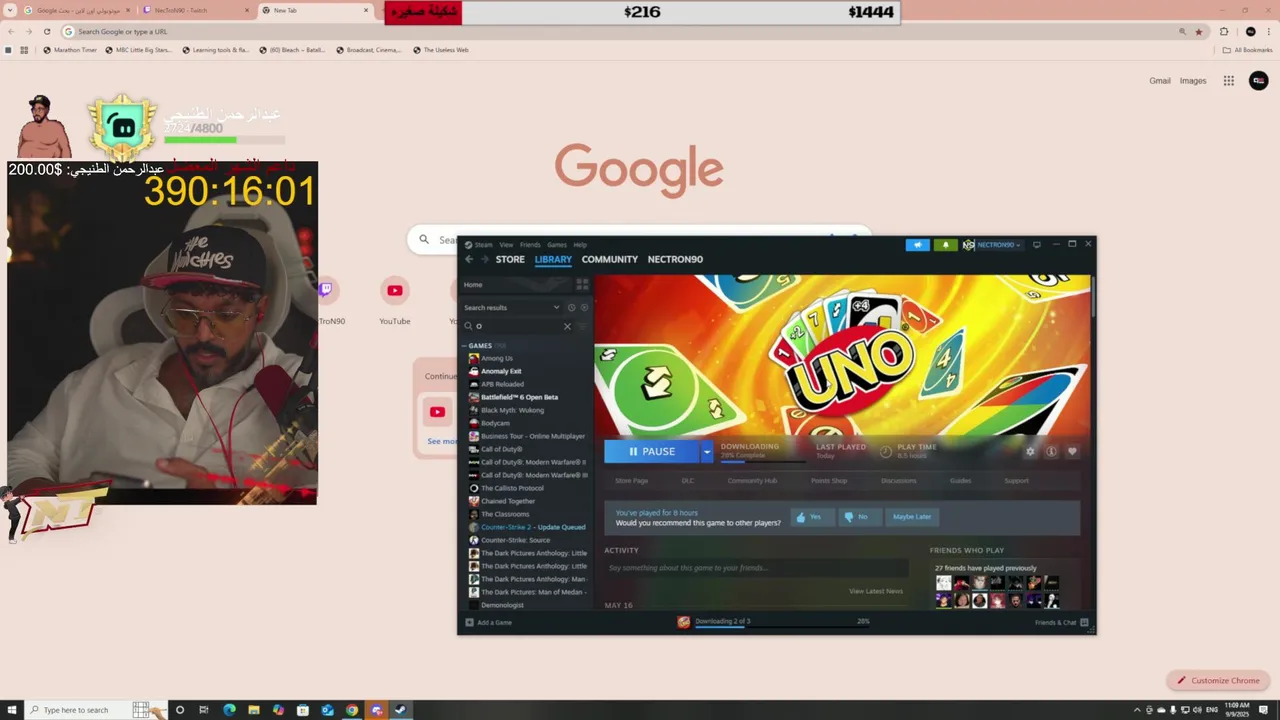Open Steam notifications bell

tap(945, 245)
